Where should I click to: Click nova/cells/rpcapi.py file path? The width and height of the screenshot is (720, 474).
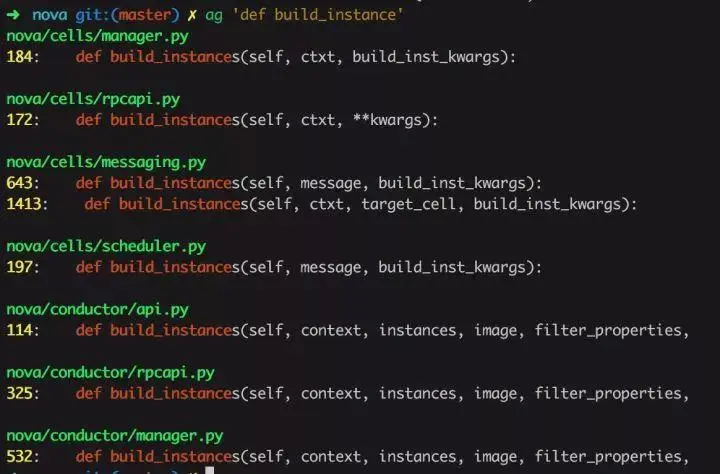coord(93,100)
